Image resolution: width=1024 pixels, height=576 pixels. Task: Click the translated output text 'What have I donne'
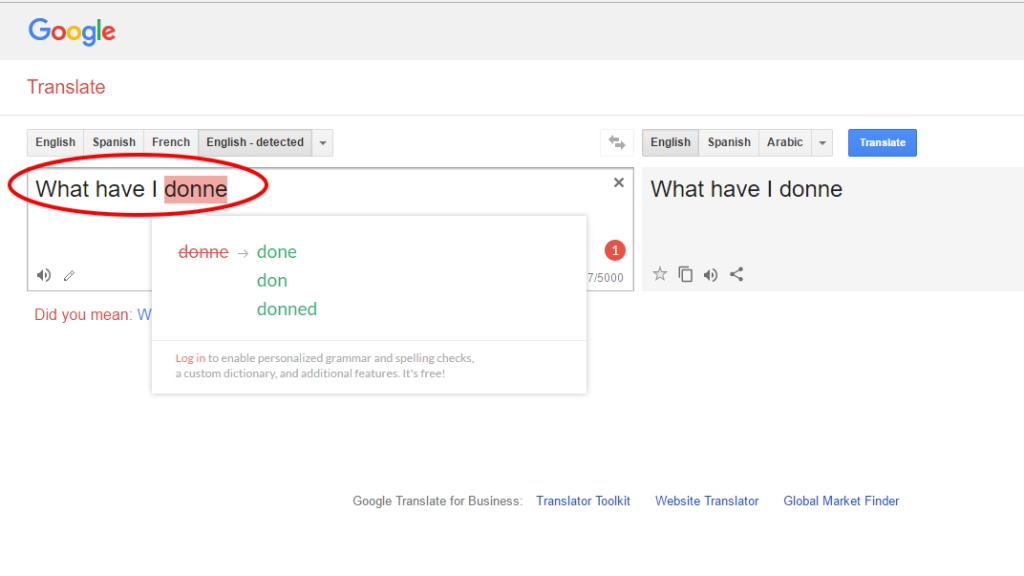coord(746,189)
